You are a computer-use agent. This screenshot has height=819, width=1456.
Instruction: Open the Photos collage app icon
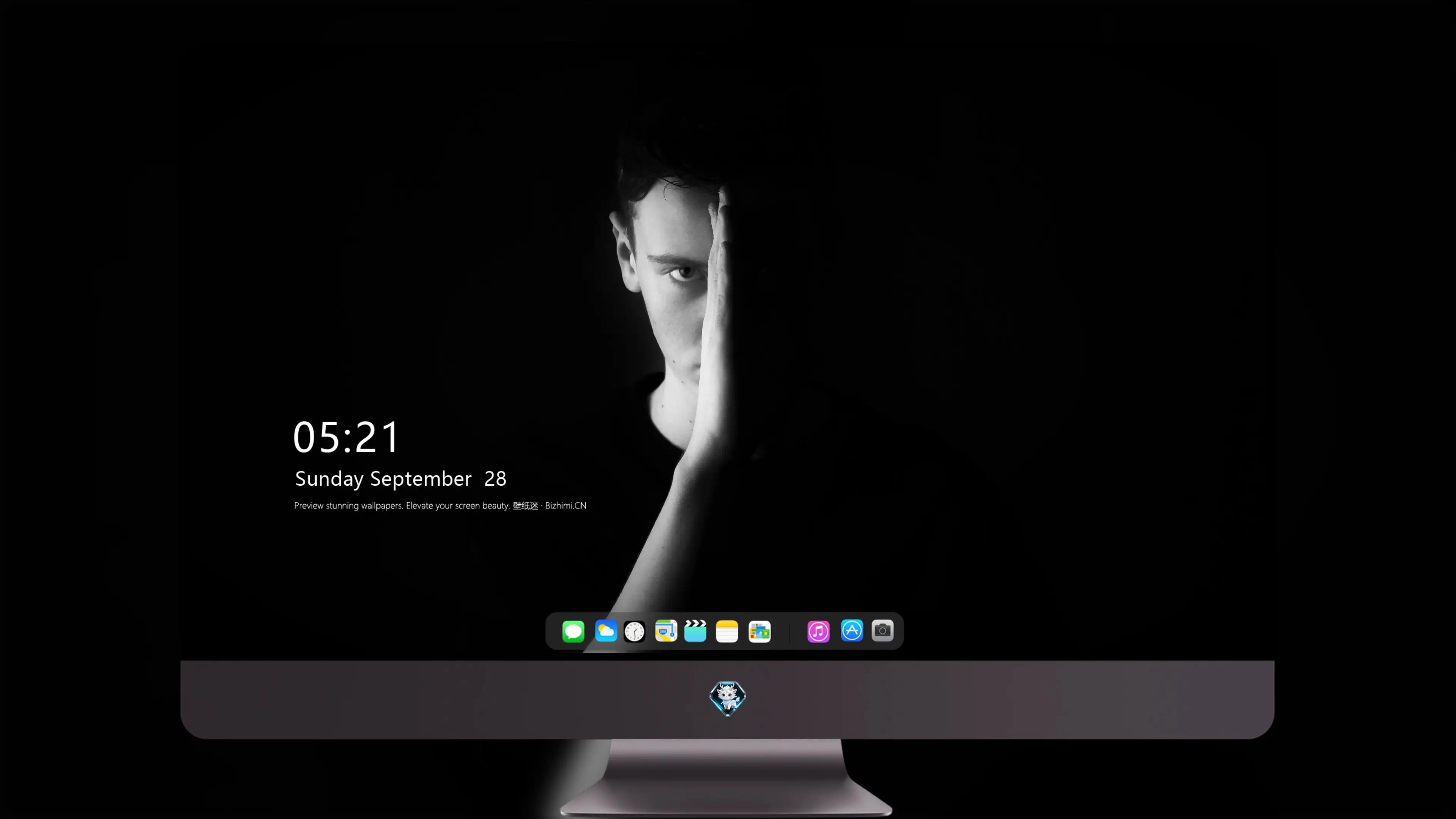(759, 631)
